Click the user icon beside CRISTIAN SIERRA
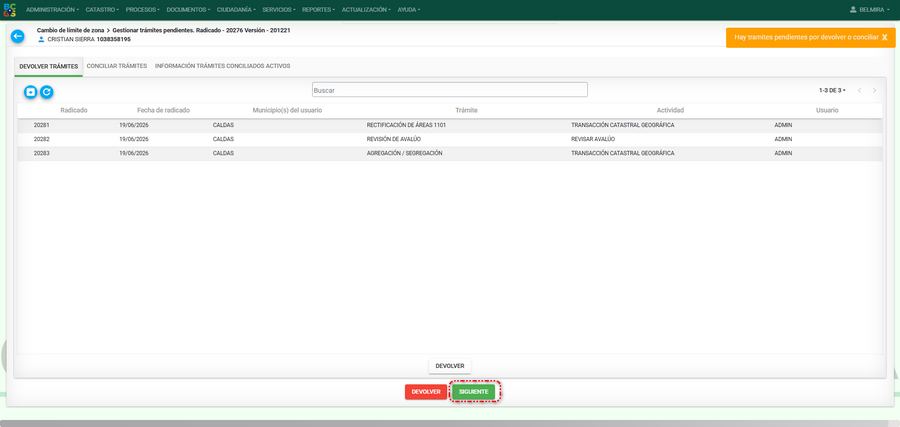Screen dimensions: 900x427 click(x=41, y=40)
